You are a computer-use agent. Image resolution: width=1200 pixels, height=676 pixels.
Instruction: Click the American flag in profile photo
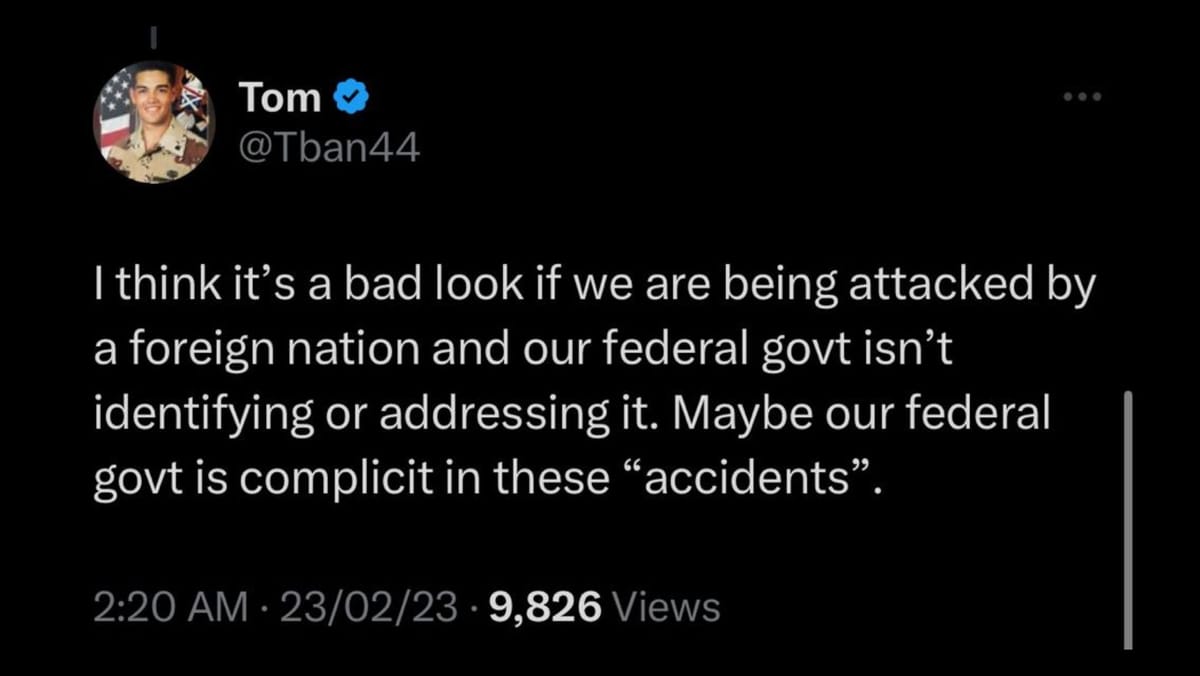(113, 112)
